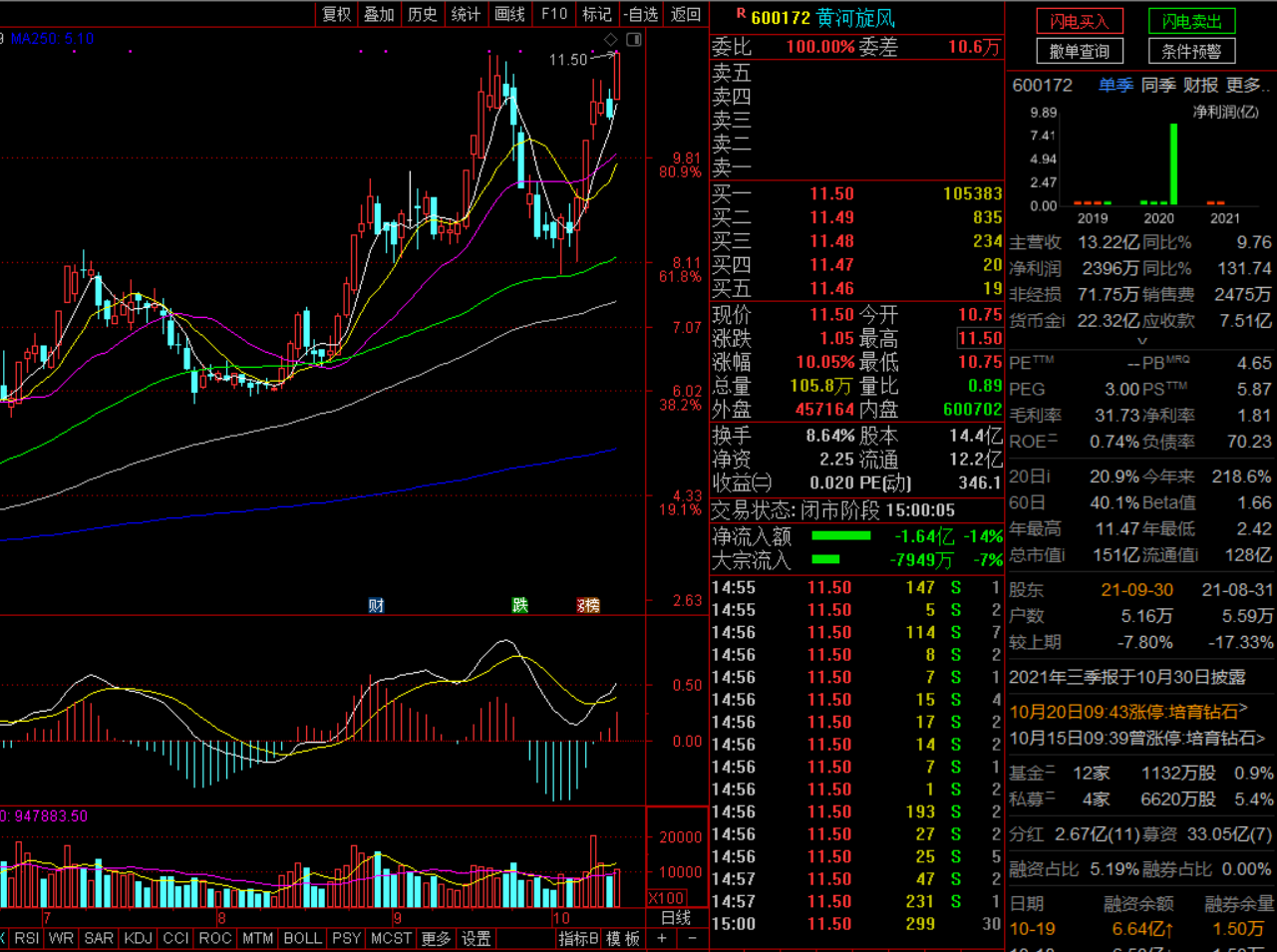Select the MTM indicator tab
The image size is (1277, 952).
pyautogui.click(x=257, y=939)
